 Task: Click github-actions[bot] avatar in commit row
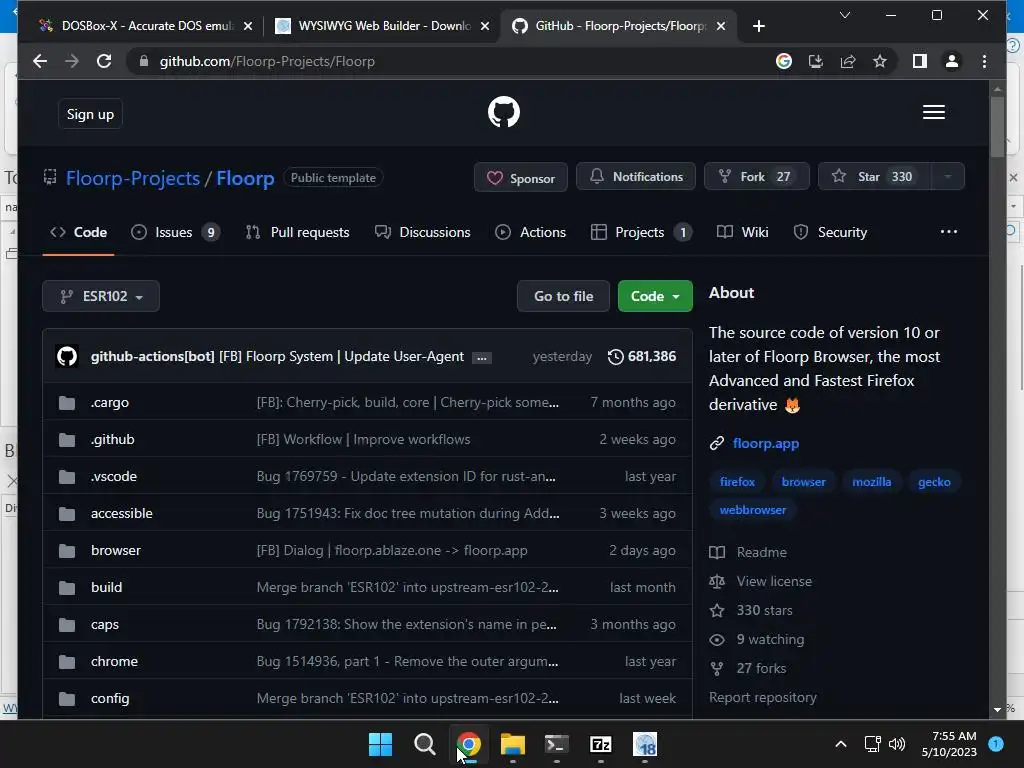pos(67,357)
